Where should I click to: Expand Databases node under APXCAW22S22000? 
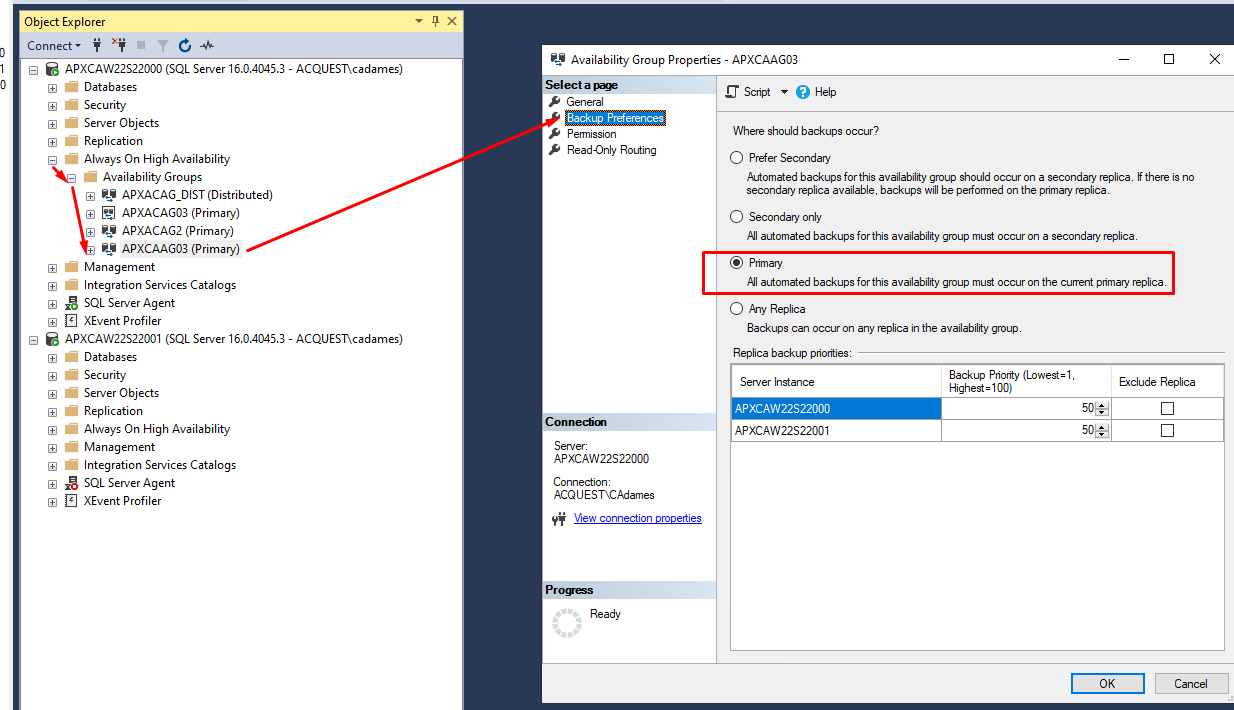coord(53,88)
